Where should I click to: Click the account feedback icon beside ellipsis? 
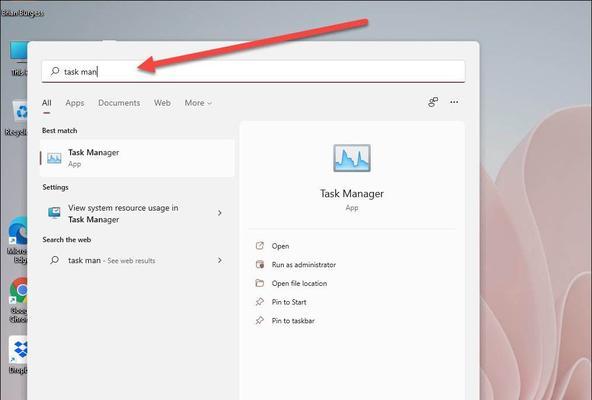[x=433, y=102]
